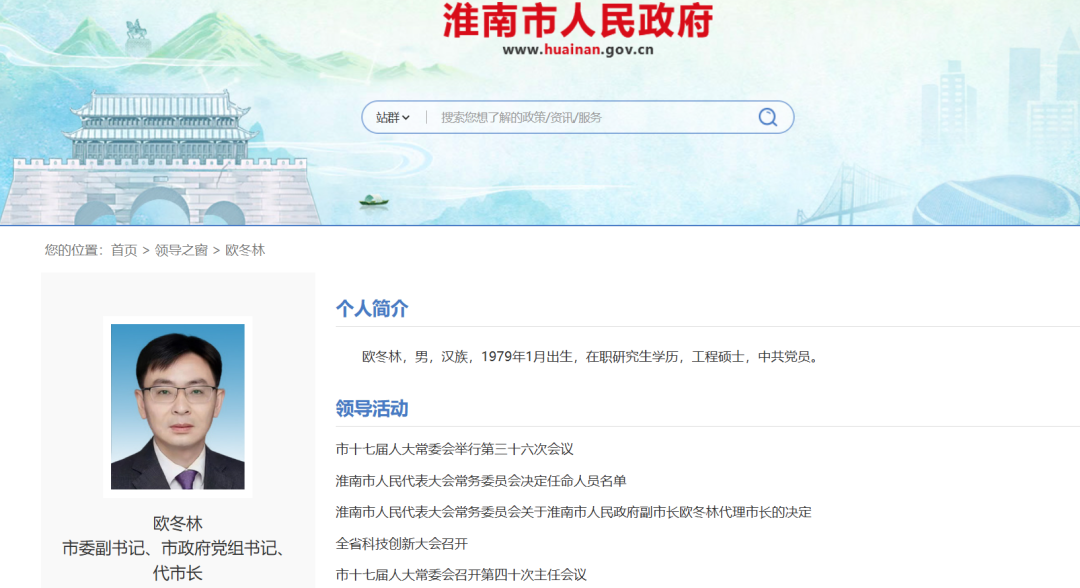Open 领导之窗 breadcrumb link
This screenshot has width=1080, height=588.
click(x=181, y=250)
